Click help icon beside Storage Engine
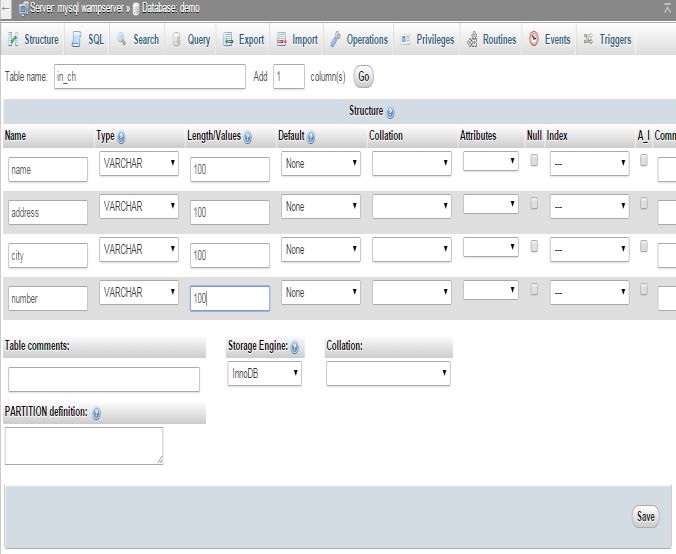Screen dimensions: 676x554 294,347
